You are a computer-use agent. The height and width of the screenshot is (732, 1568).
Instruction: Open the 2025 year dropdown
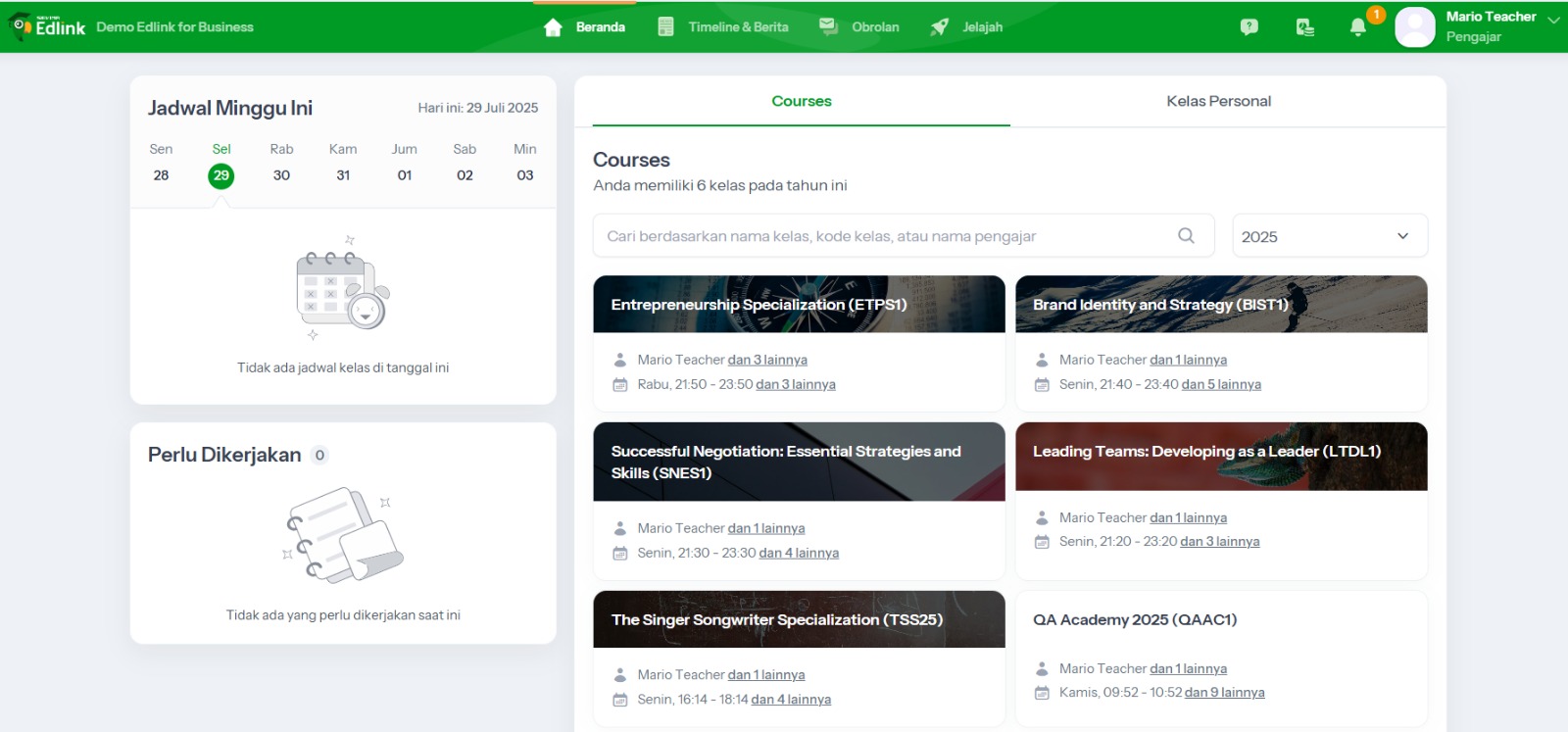click(x=1329, y=236)
